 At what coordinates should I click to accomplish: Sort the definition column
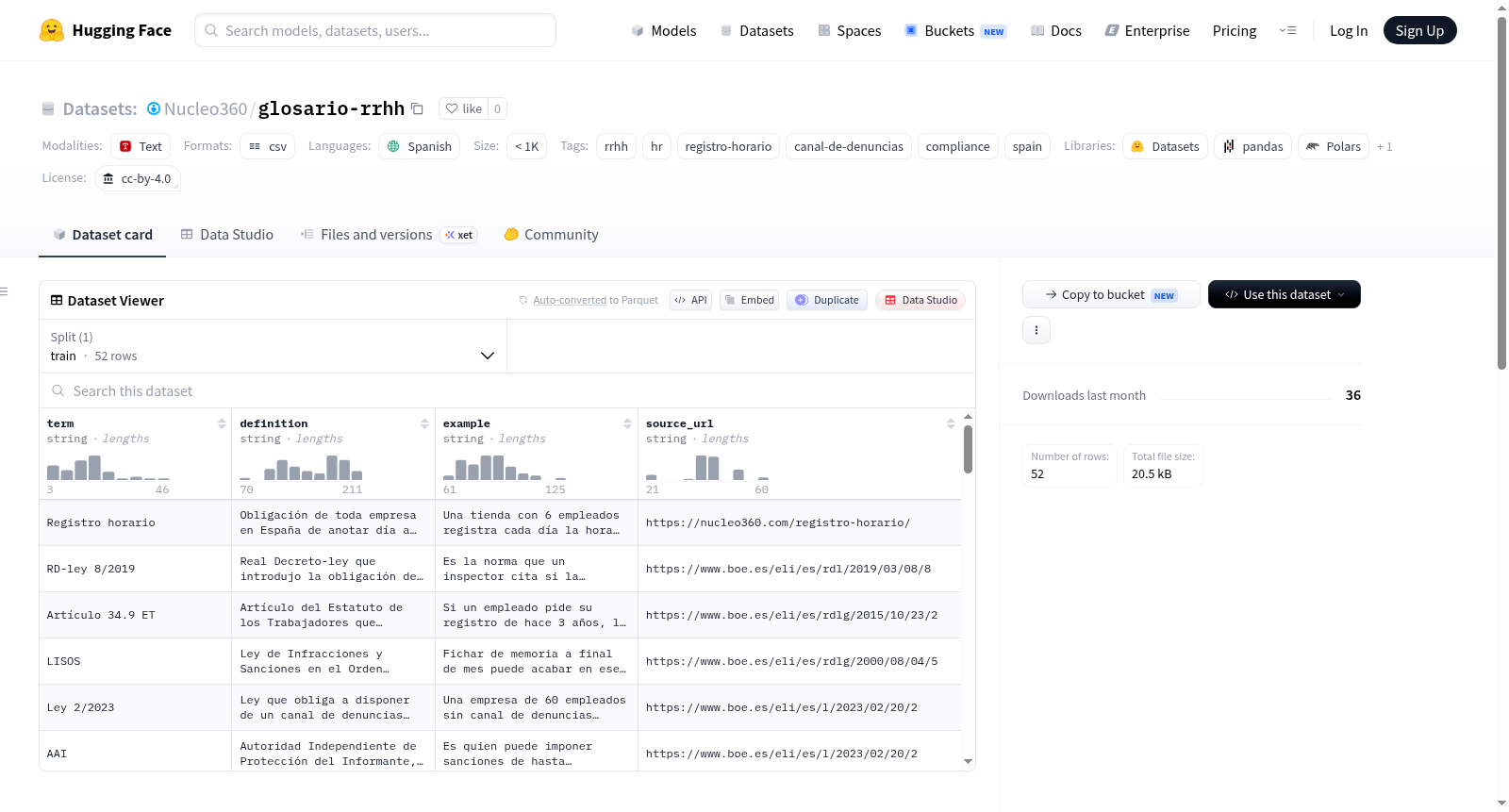pos(424,423)
